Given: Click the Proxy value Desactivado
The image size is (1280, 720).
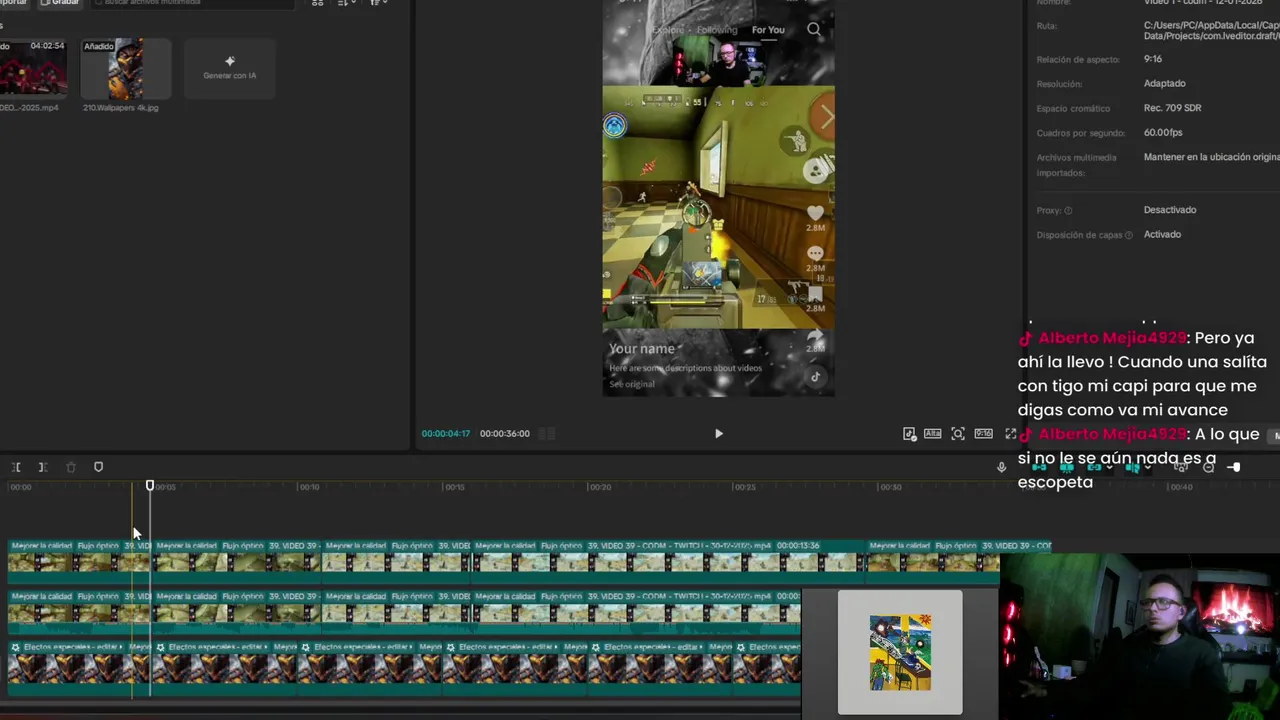Looking at the screenshot, I should tap(1170, 210).
